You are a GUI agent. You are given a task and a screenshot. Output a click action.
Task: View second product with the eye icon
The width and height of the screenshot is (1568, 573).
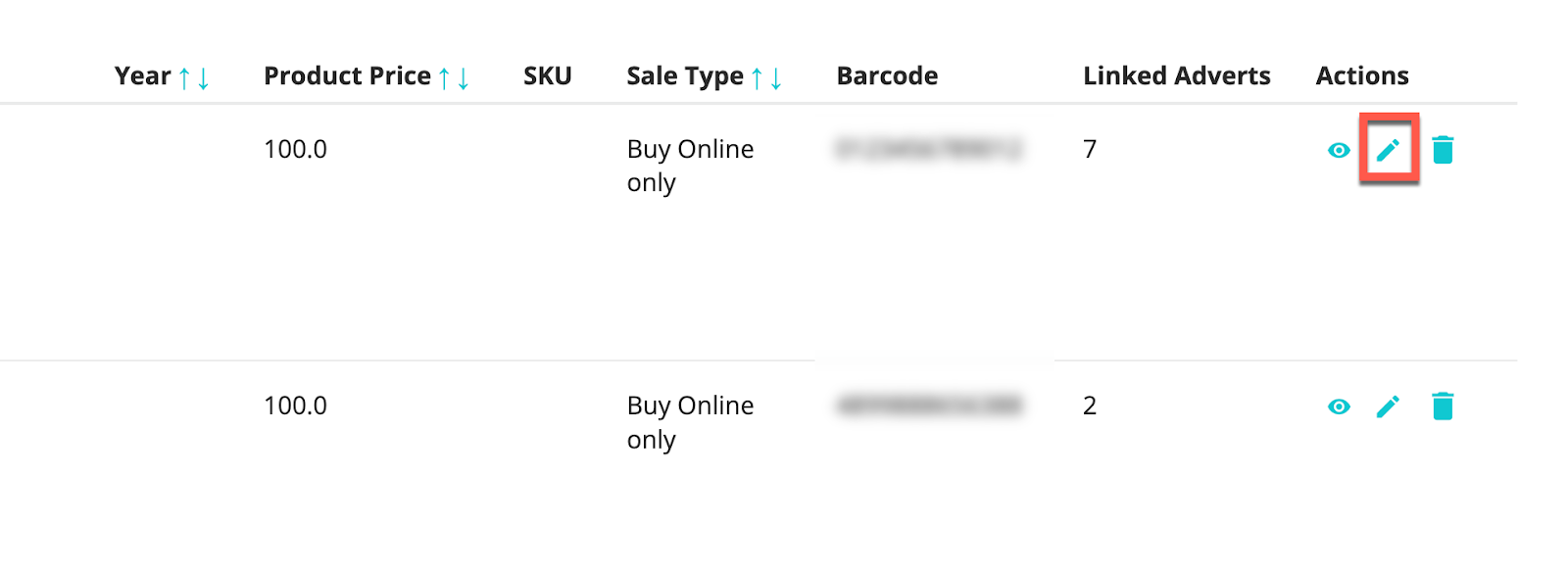pyautogui.click(x=1339, y=406)
